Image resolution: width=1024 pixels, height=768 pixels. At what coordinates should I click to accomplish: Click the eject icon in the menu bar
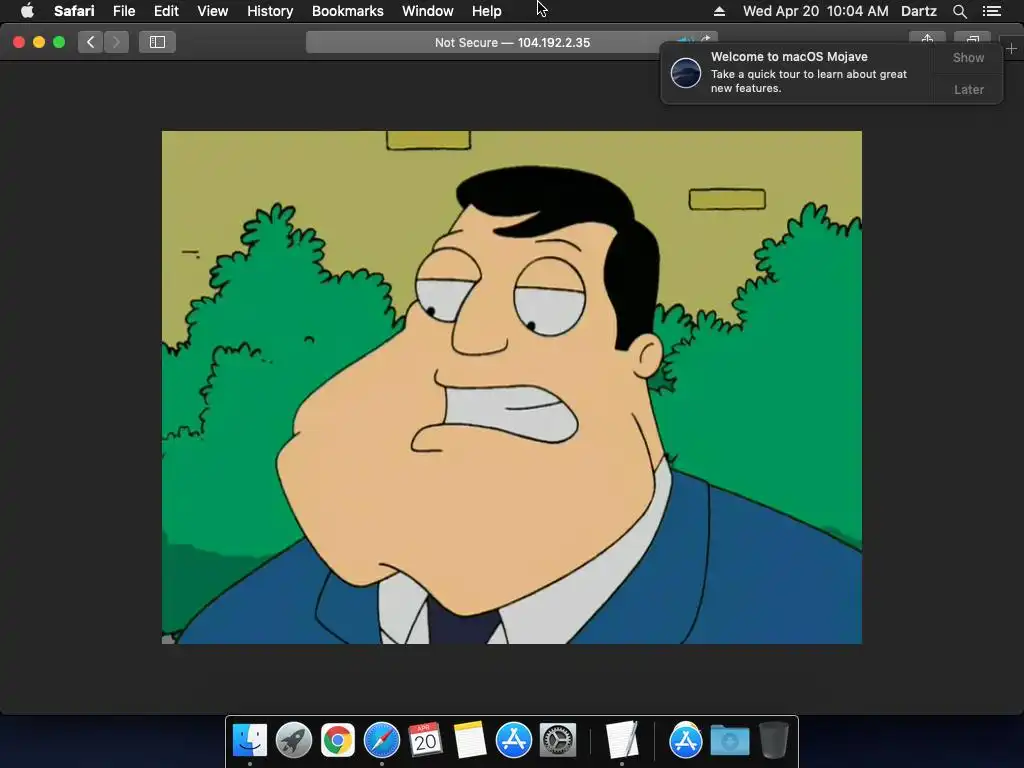pyautogui.click(x=719, y=11)
